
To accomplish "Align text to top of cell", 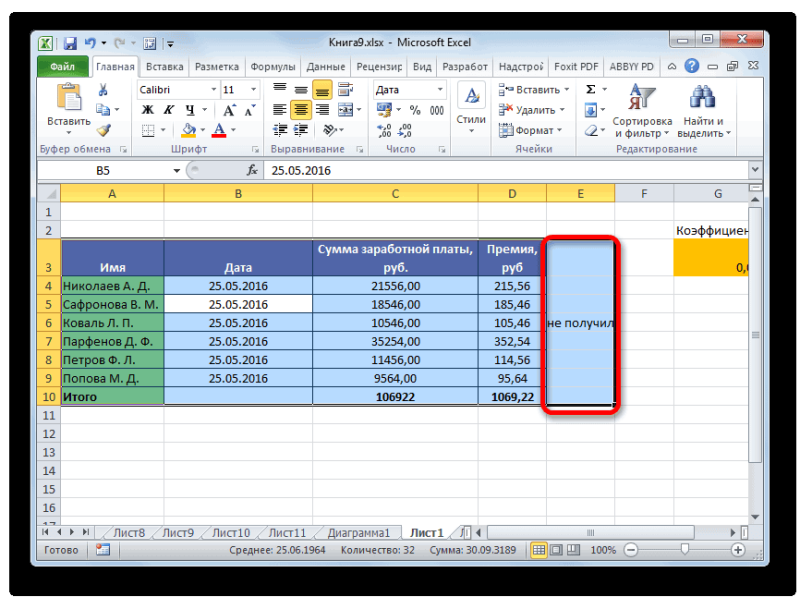I will click(x=280, y=90).
